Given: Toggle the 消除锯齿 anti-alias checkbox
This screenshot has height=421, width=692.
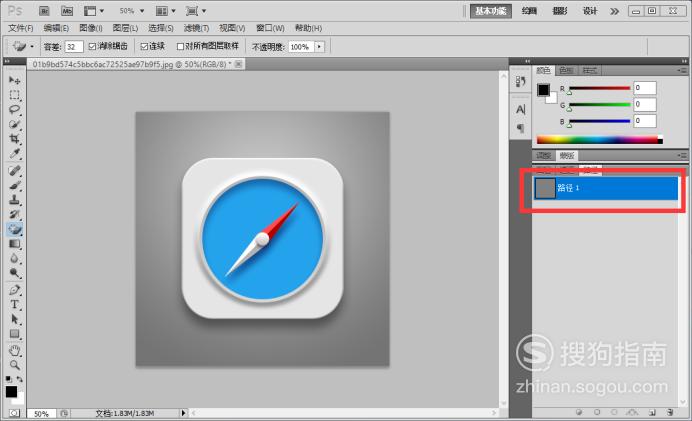Looking at the screenshot, I should click(x=92, y=46).
